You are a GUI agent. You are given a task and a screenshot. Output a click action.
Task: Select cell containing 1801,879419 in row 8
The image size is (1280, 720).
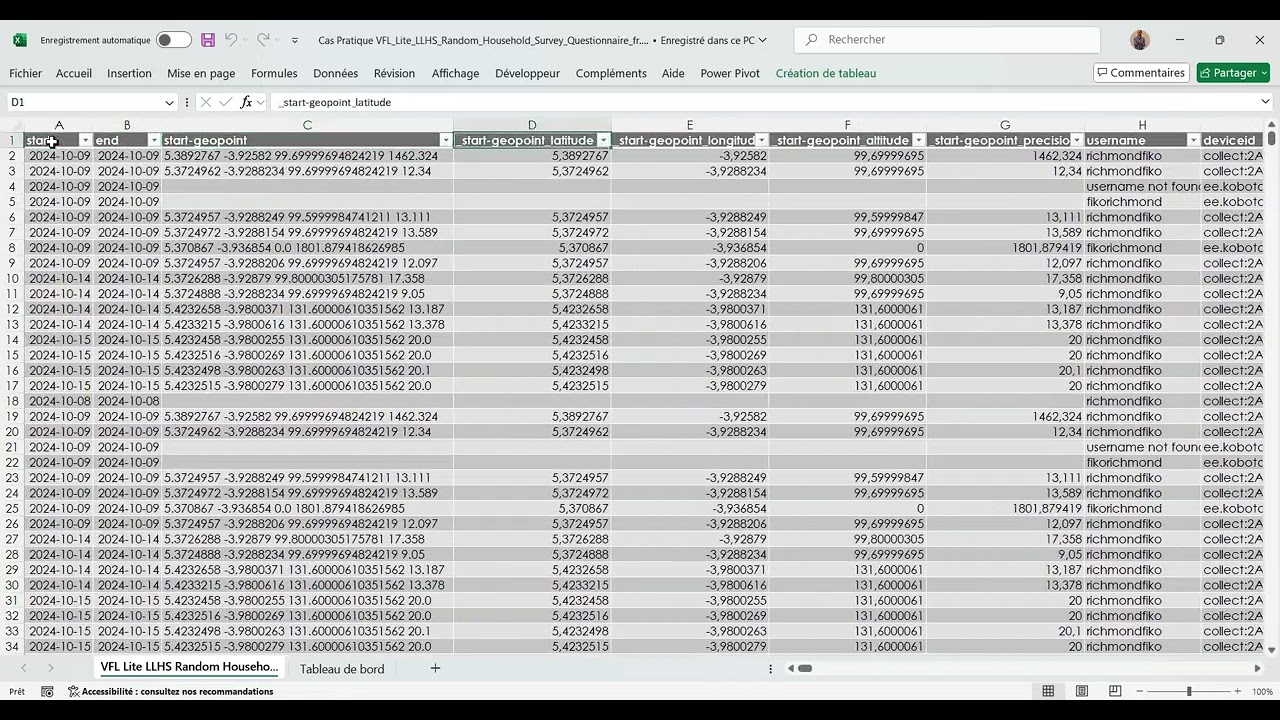tap(1005, 248)
